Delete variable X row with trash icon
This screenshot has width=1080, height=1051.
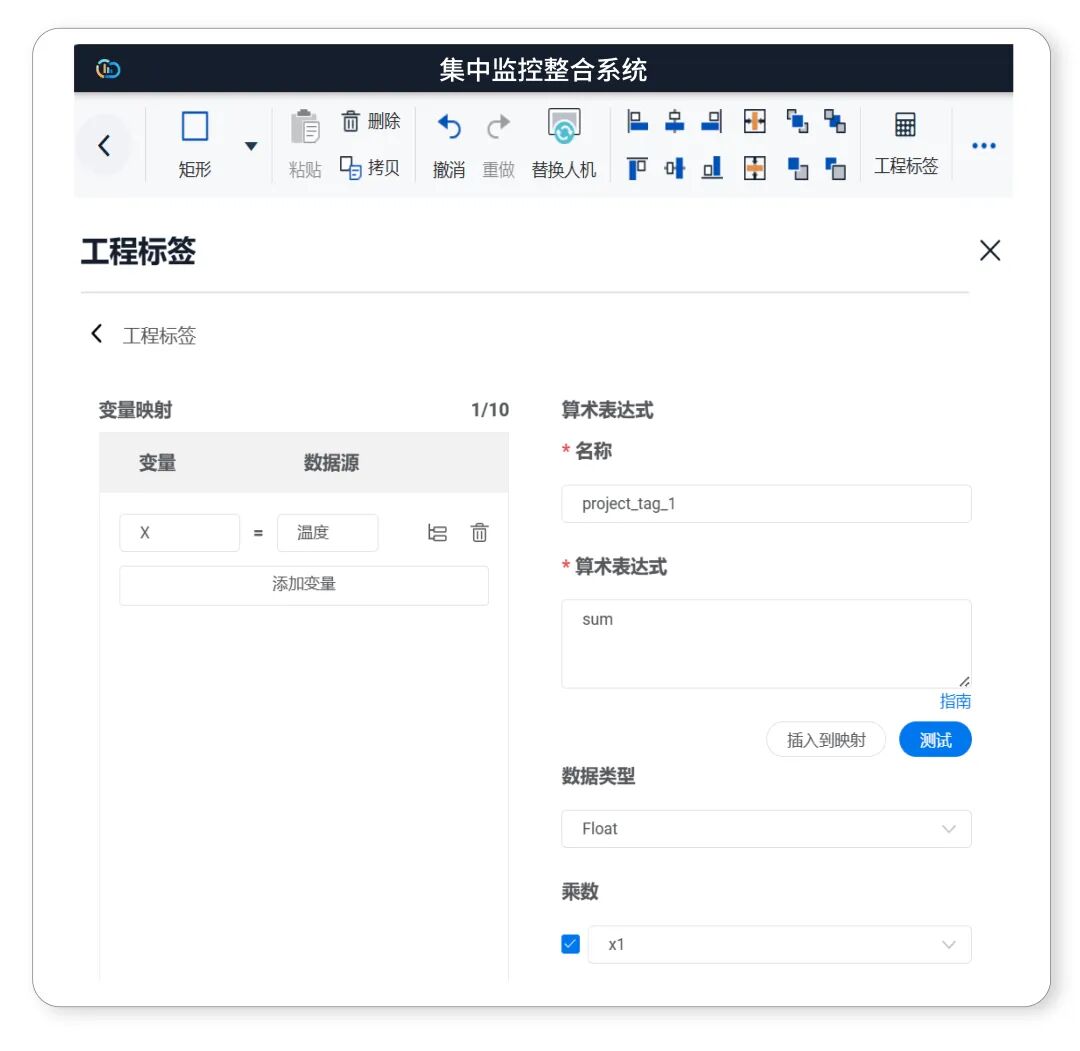click(x=480, y=533)
